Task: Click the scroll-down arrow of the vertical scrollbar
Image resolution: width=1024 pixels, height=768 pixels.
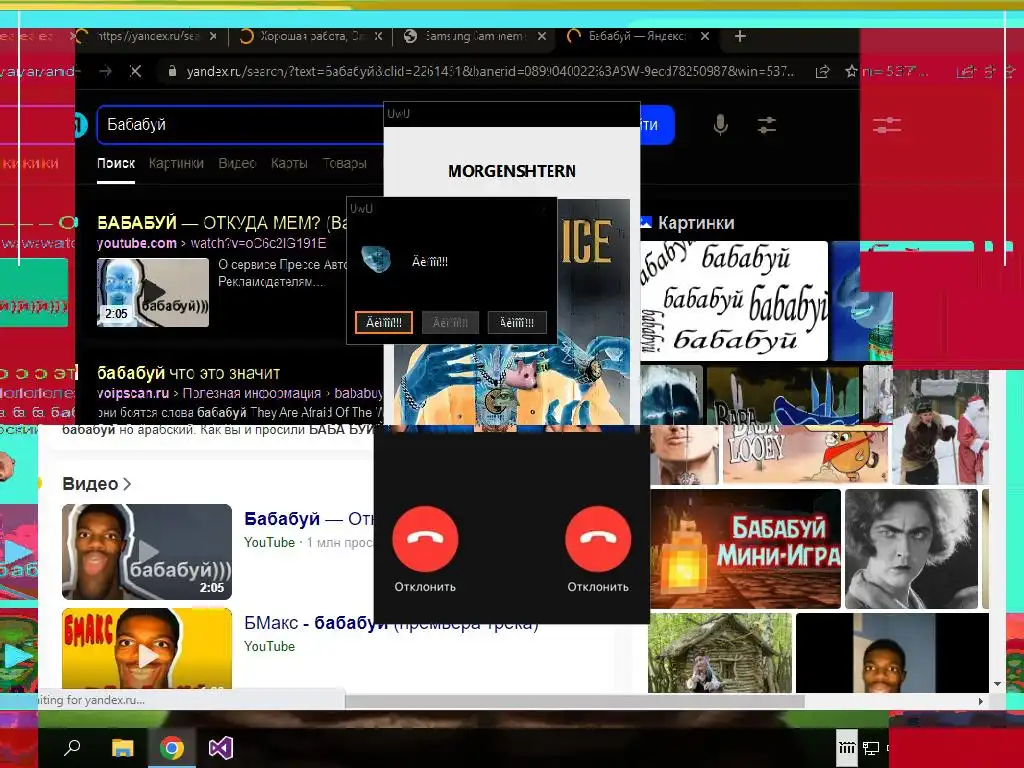Action: tap(997, 684)
